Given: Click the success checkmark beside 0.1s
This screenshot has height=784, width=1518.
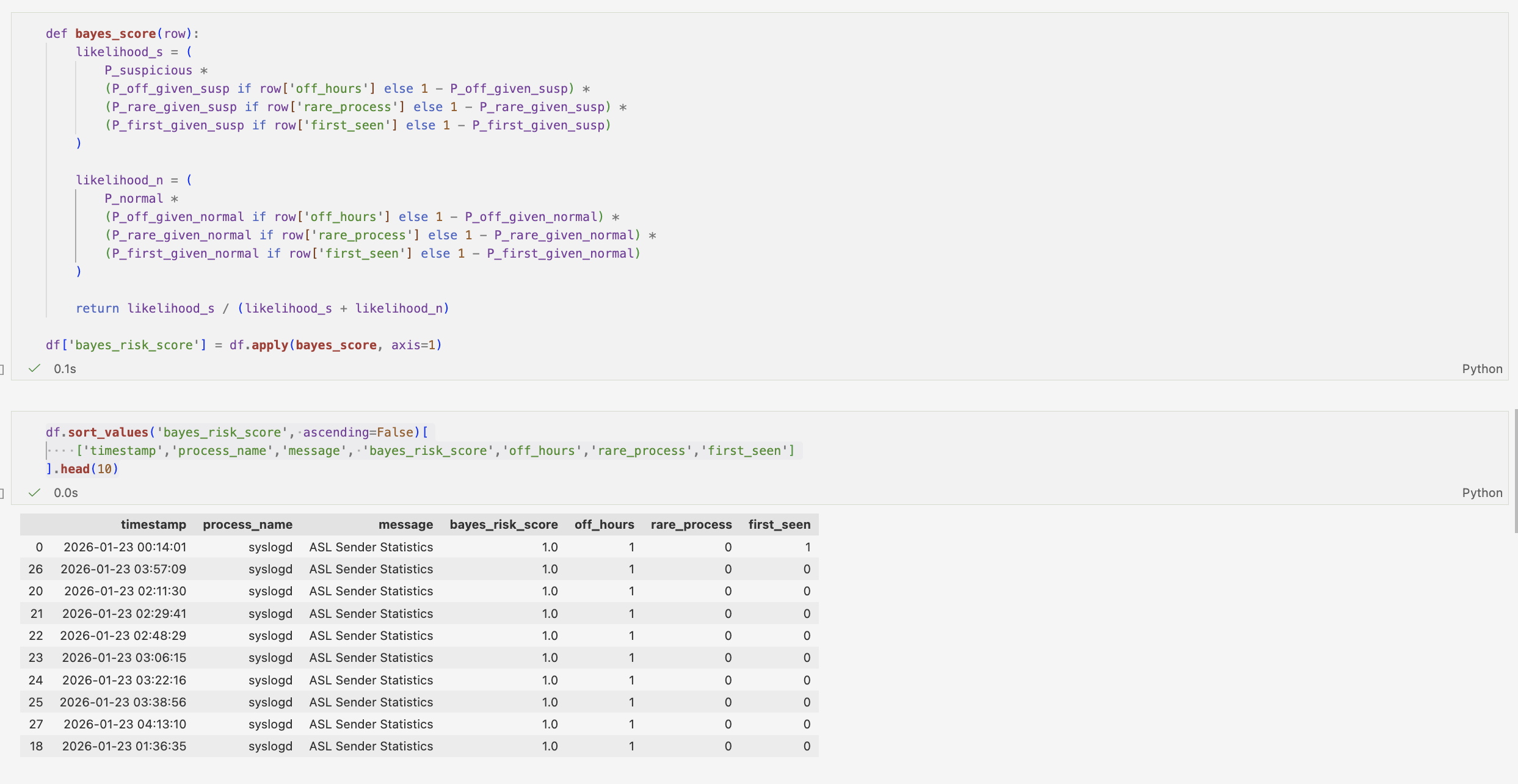Looking at the screenshot, I should pyautogui.click(x=35, y=368).
